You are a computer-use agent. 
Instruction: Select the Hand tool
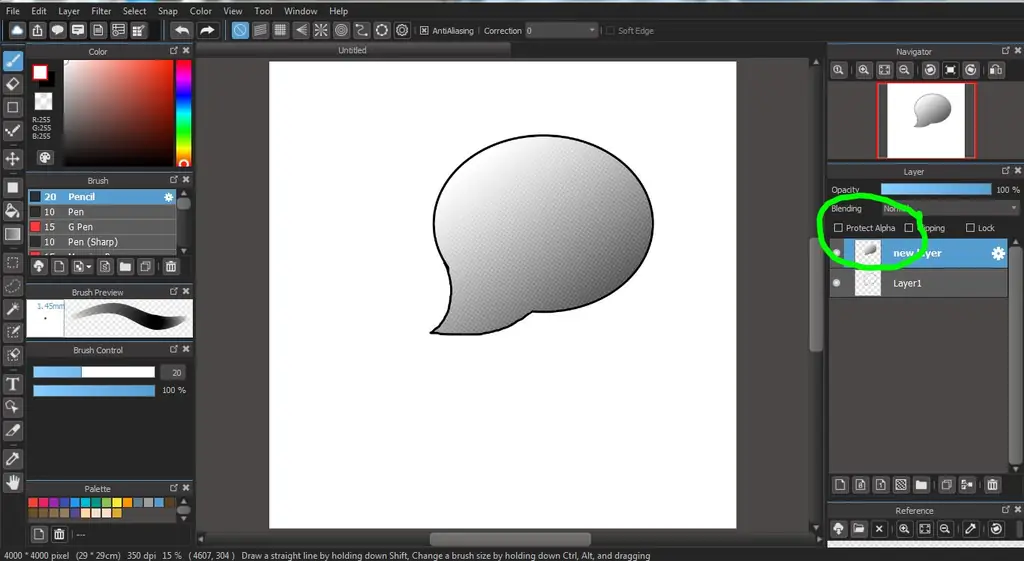[x=12, y=483]
